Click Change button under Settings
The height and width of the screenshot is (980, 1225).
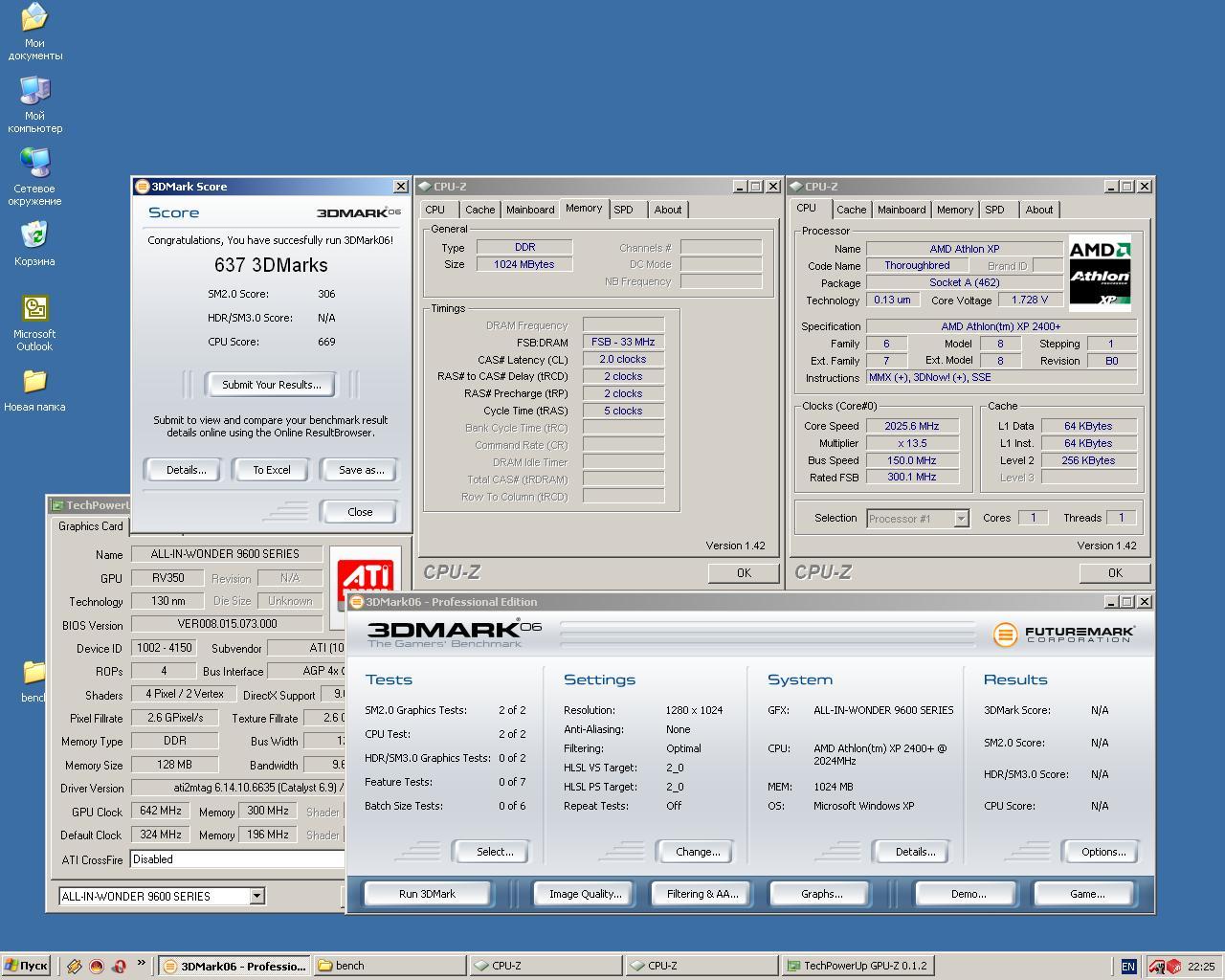coord(698,852)
